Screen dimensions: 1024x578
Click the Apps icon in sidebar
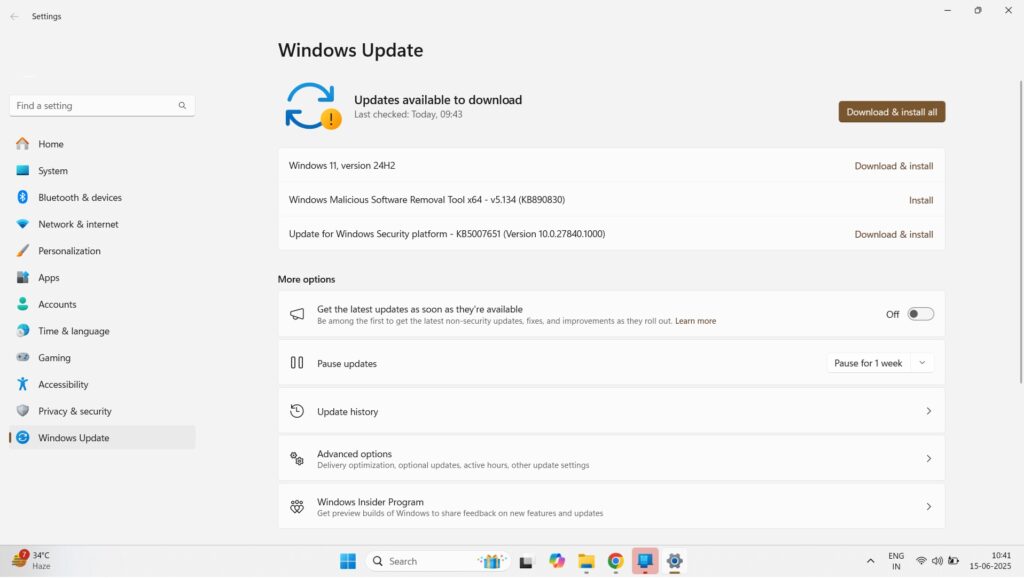click(22, 278)
